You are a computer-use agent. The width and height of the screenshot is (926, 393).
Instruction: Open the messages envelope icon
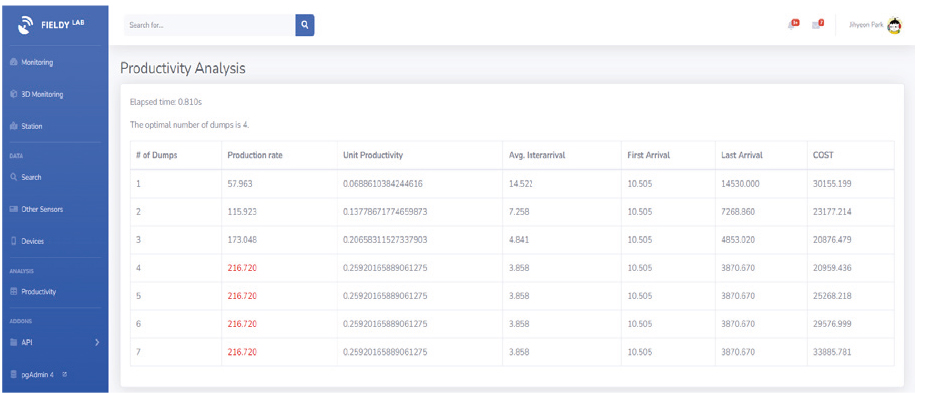[x=817, y=24]
